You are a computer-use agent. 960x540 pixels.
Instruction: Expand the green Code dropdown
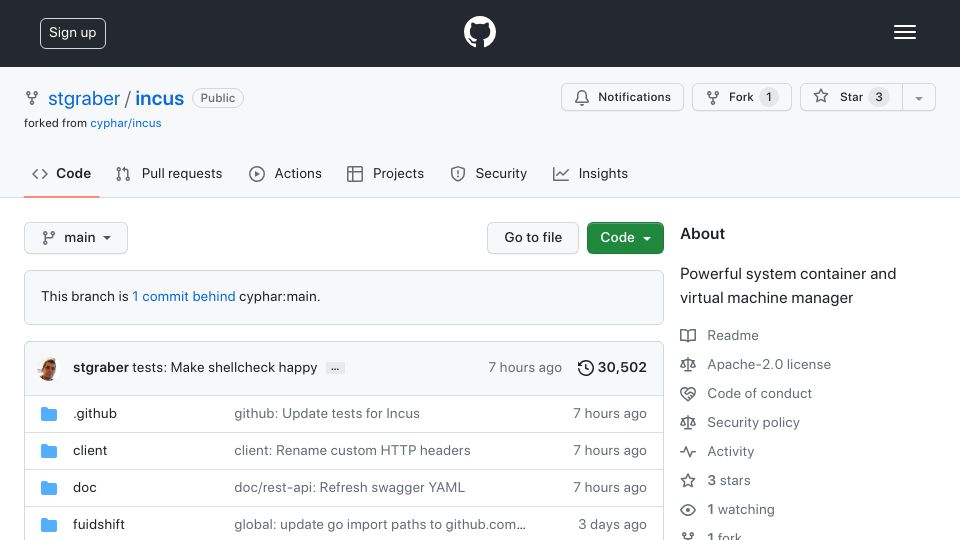[x=625, y=238]
